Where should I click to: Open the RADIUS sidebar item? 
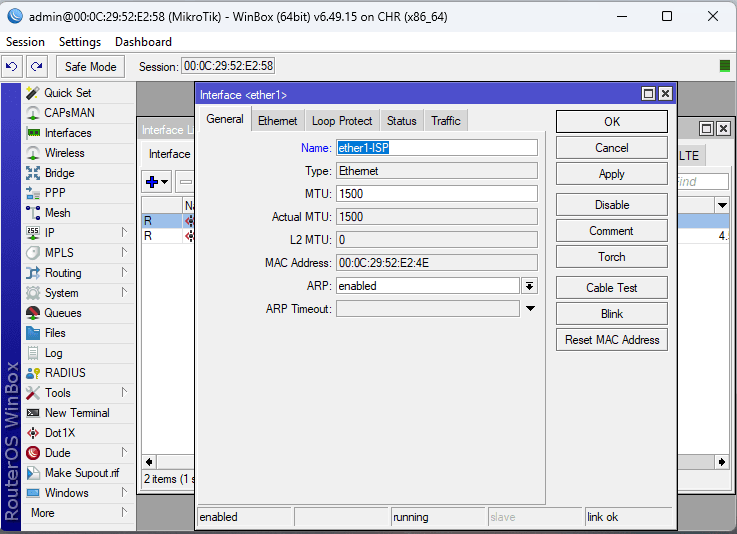(x=65, y=373)
